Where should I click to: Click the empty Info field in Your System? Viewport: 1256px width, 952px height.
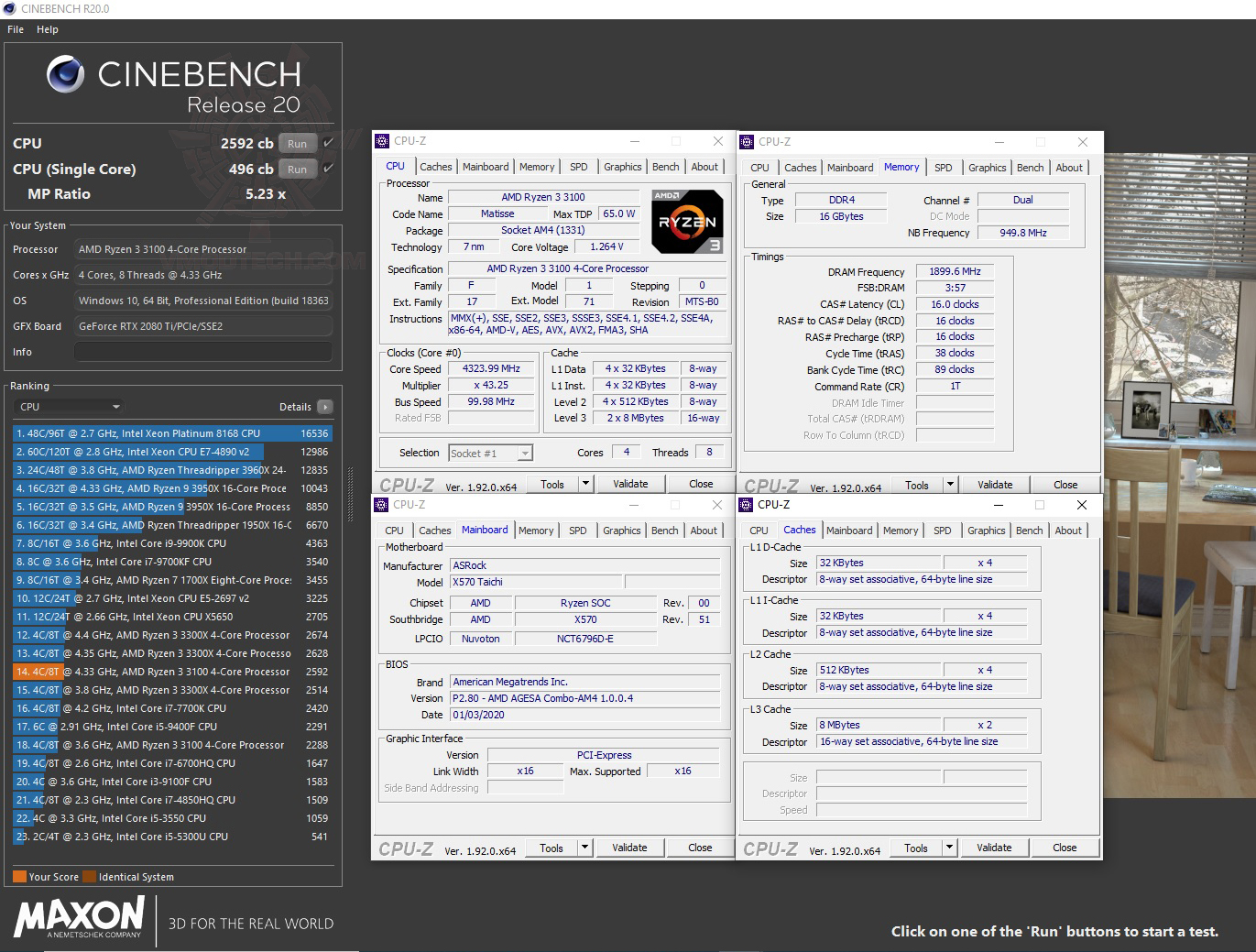202,352
